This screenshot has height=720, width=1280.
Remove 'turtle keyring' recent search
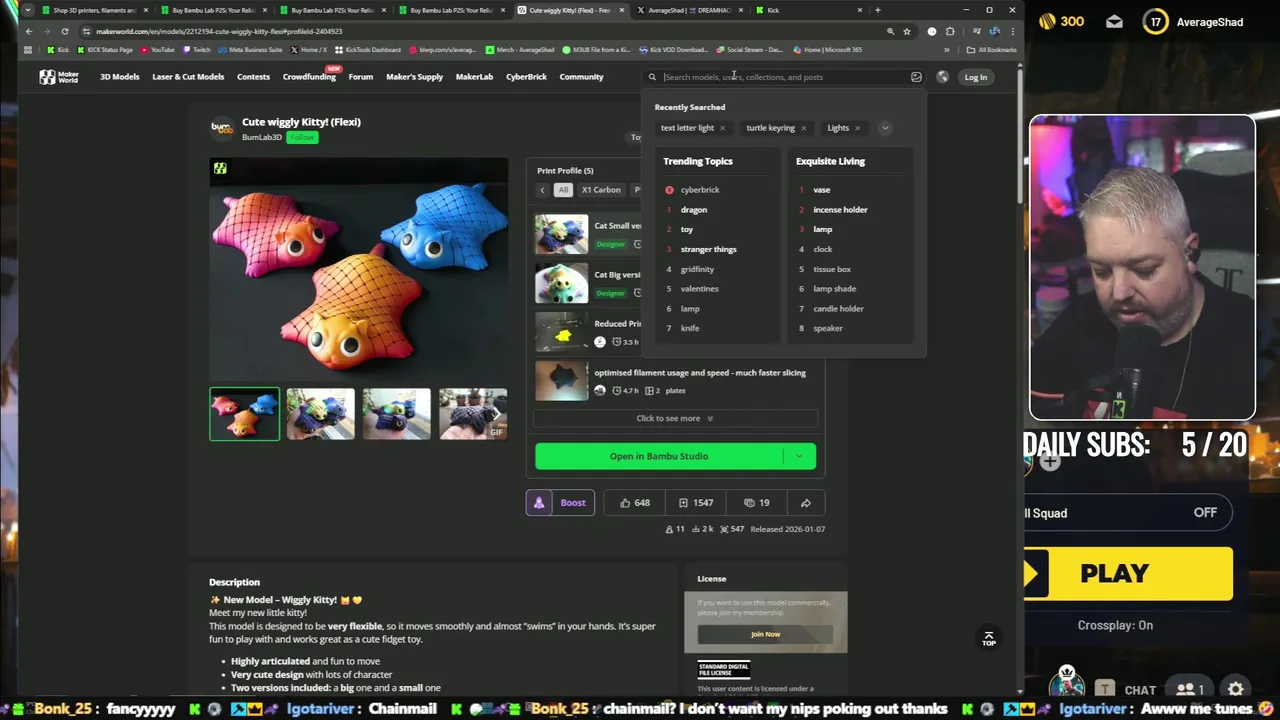click(x=803, y=128)
